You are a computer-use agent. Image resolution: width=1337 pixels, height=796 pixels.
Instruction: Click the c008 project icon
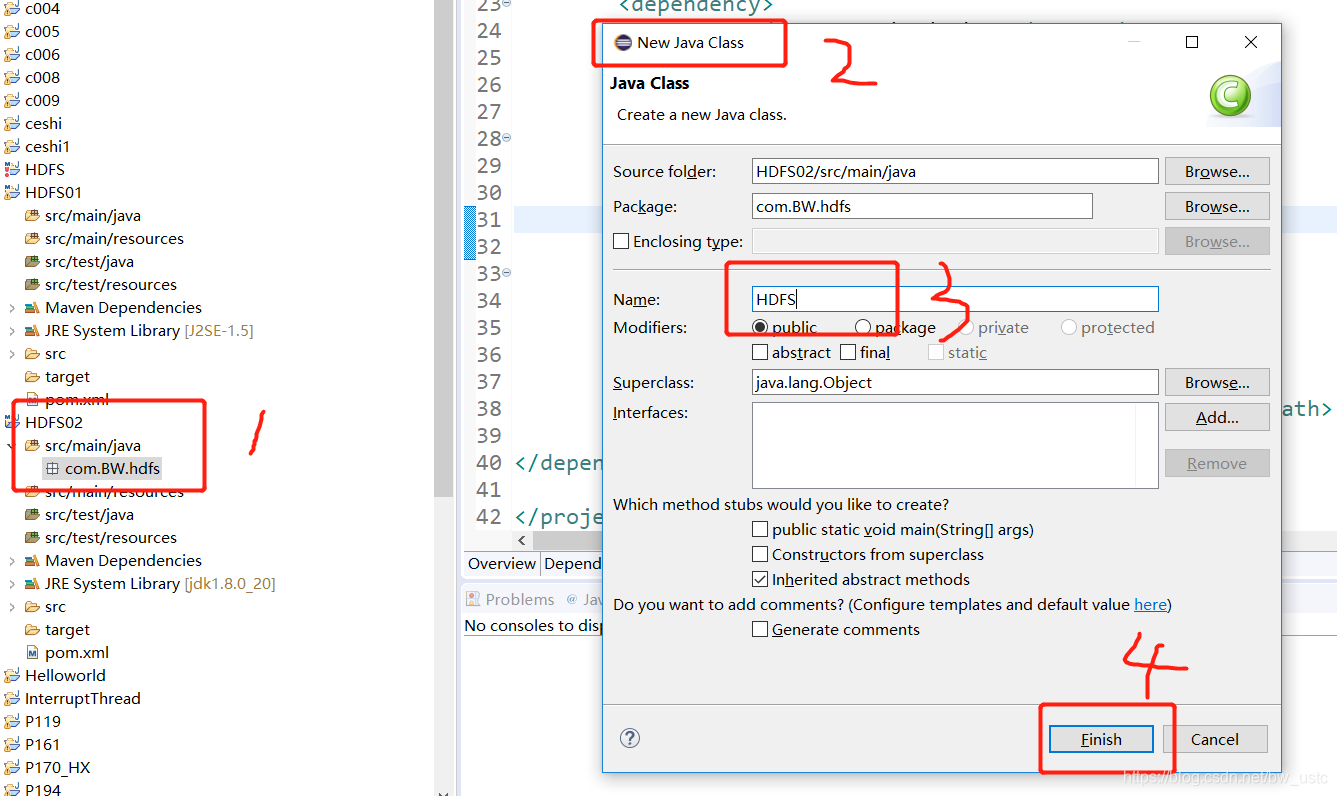pyautogui.click(x=12, y=77)
